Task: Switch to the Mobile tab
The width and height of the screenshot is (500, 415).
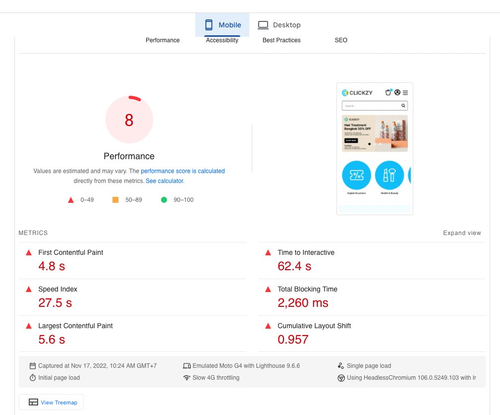Action: 222,25
